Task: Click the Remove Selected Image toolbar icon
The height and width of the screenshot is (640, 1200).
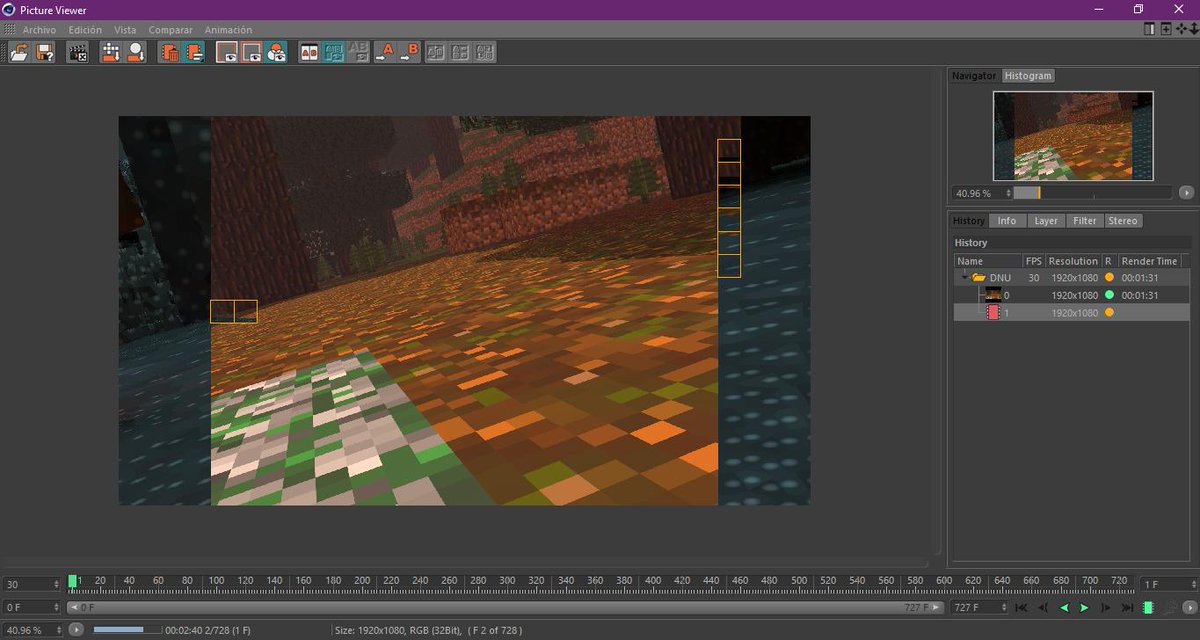Action: point(137,52)
